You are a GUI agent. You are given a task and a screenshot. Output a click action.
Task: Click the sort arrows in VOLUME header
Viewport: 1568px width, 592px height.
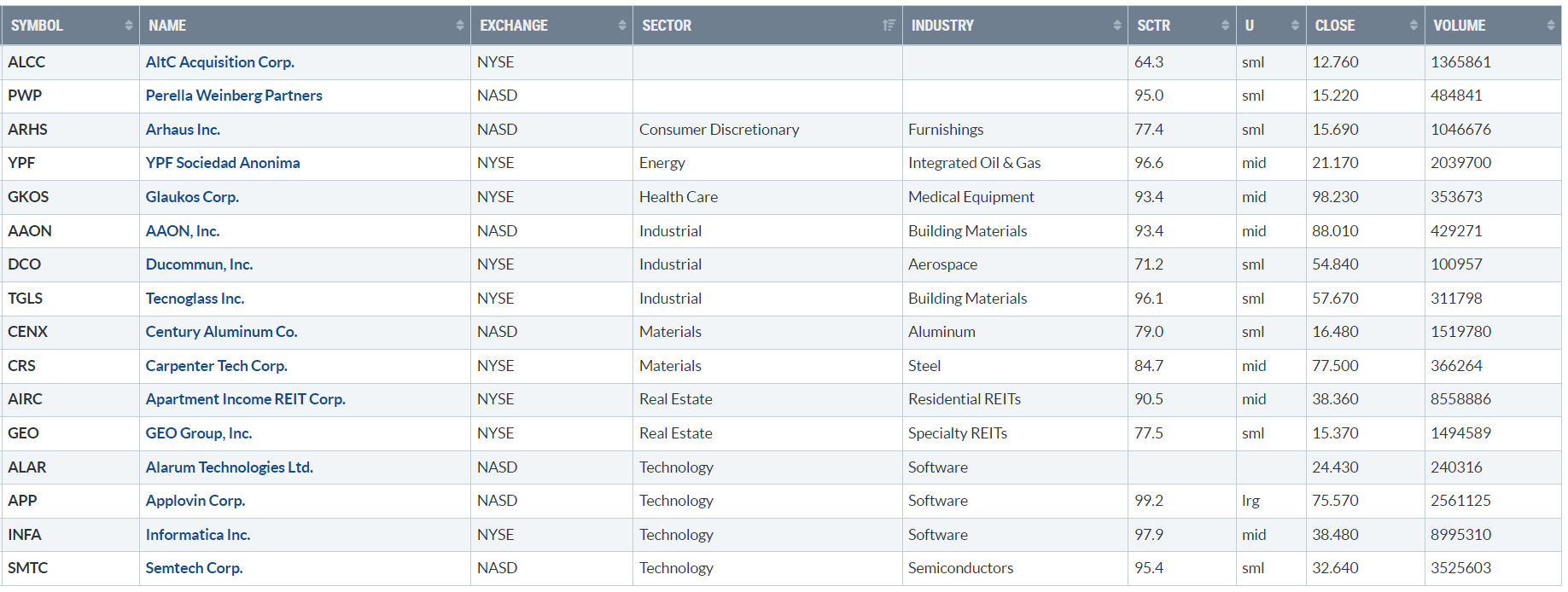[x=1550, y=26]
